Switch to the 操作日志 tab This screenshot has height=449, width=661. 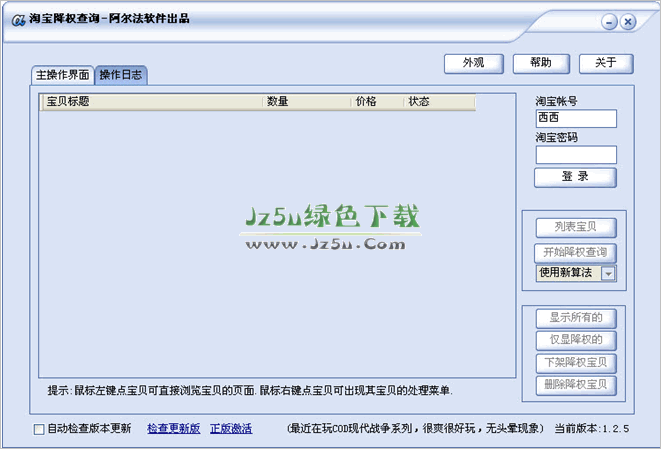click(x=121, y=75)
